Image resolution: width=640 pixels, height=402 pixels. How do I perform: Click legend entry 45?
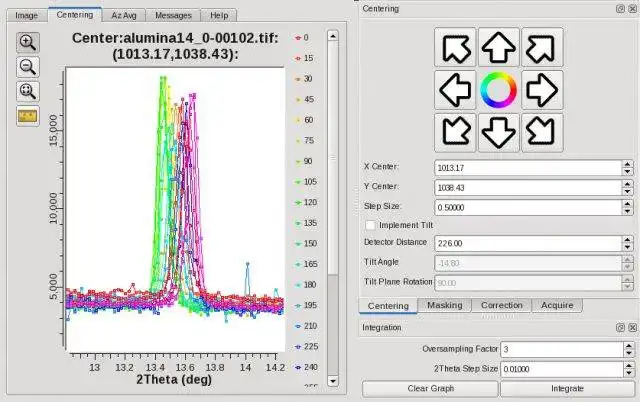coord(304,99)
